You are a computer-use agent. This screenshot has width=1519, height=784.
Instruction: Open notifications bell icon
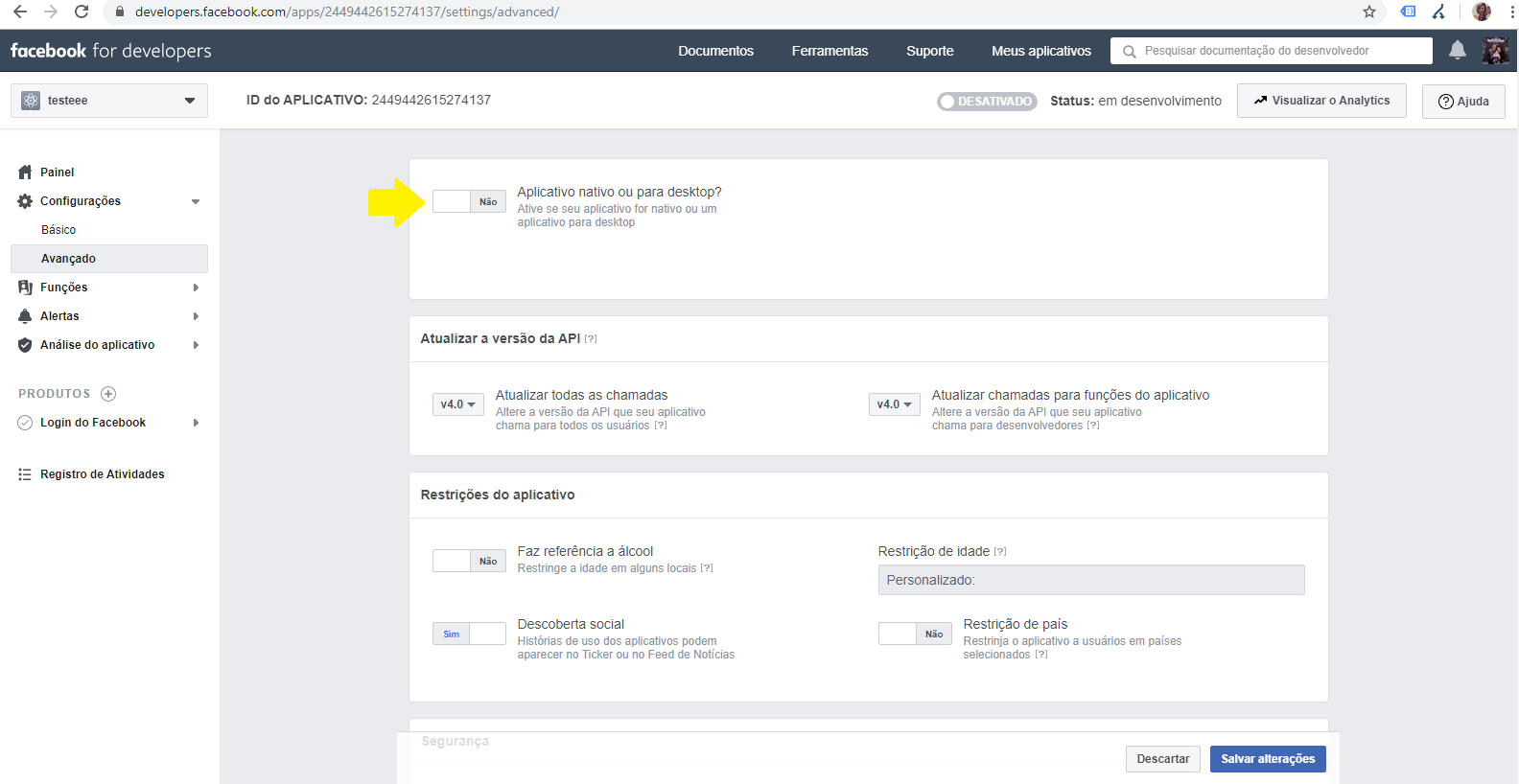(x=1457, y=50)
